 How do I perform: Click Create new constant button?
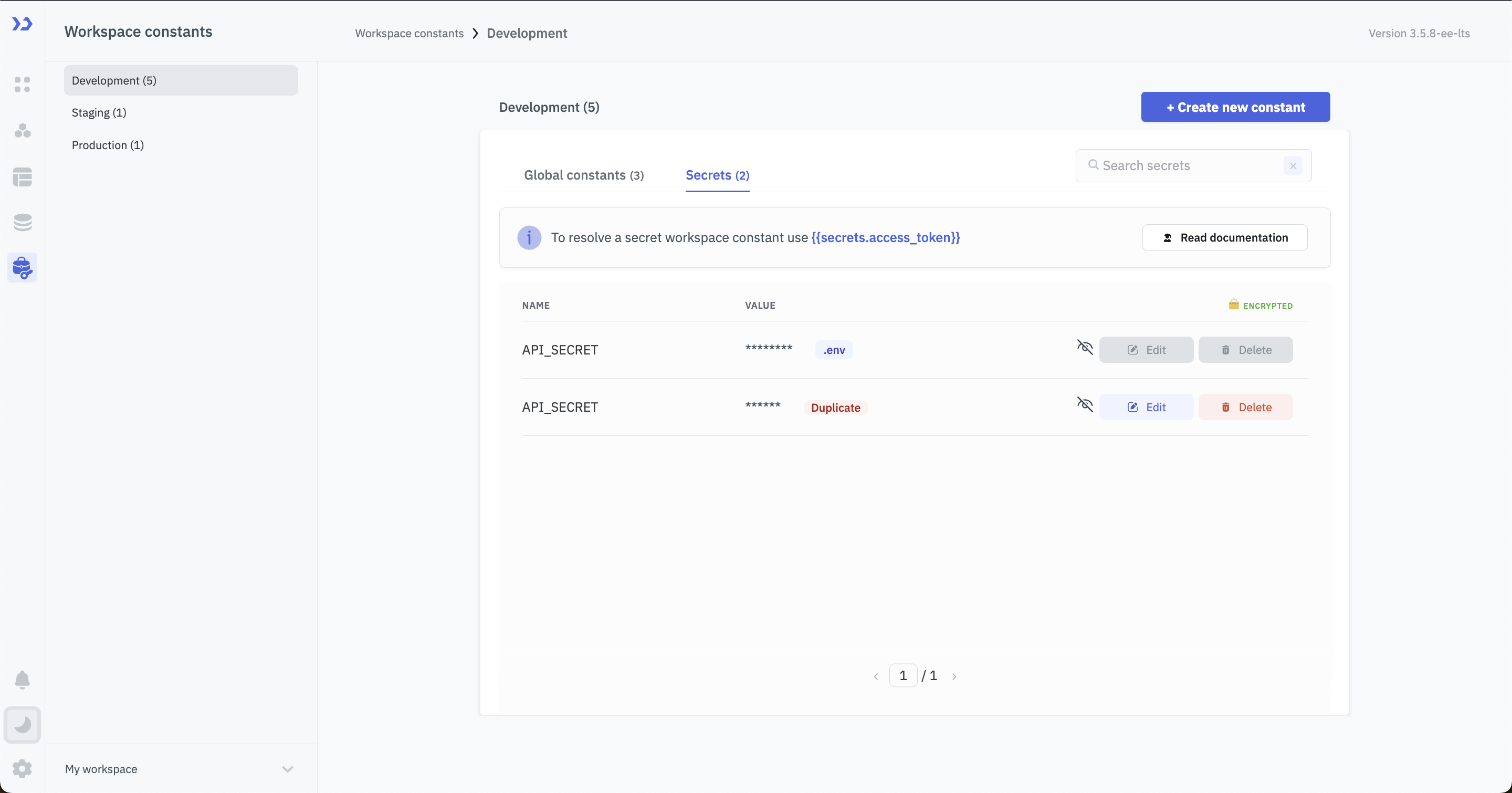(x=1235, y=107)
